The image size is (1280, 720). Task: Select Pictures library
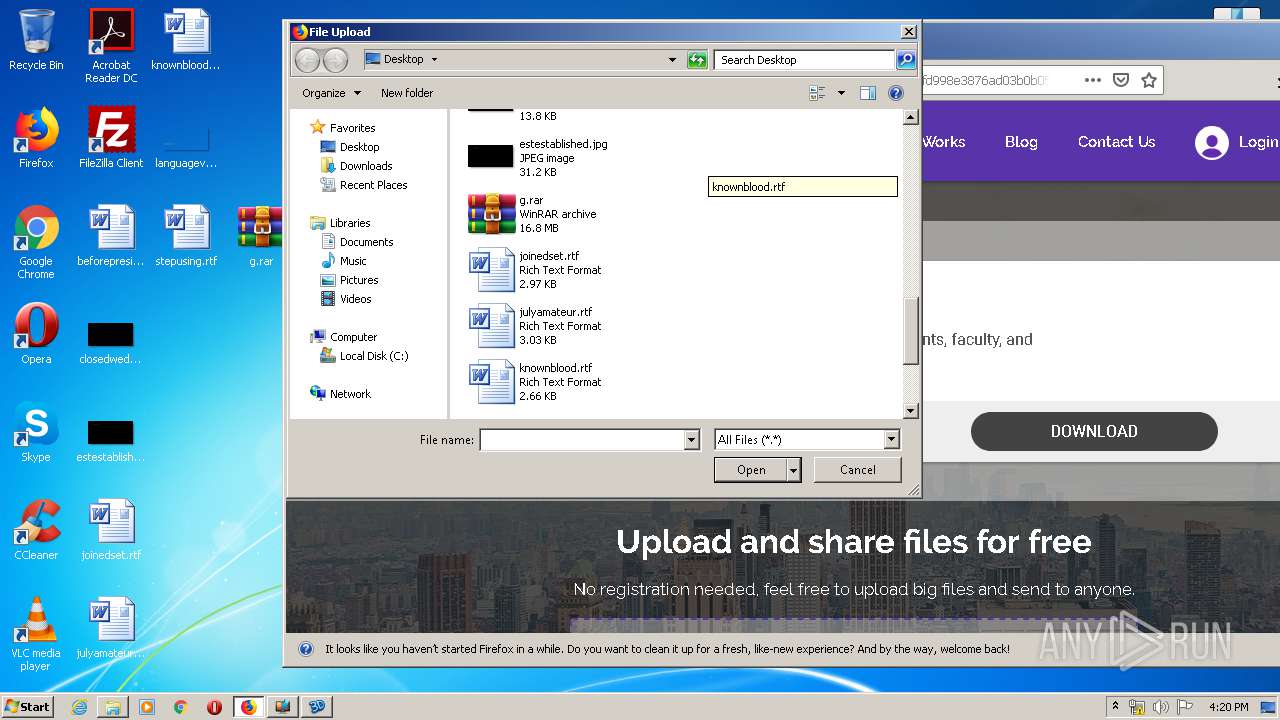(x=349, y=280)
